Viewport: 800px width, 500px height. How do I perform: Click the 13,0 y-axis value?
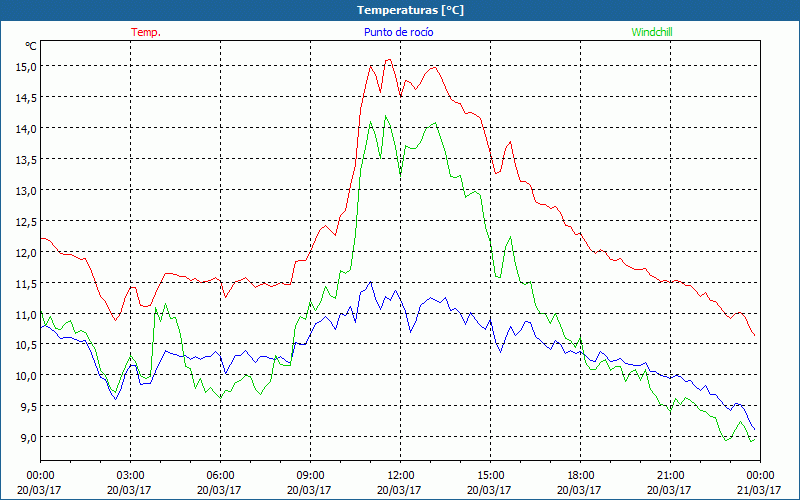tap(27, 191)
